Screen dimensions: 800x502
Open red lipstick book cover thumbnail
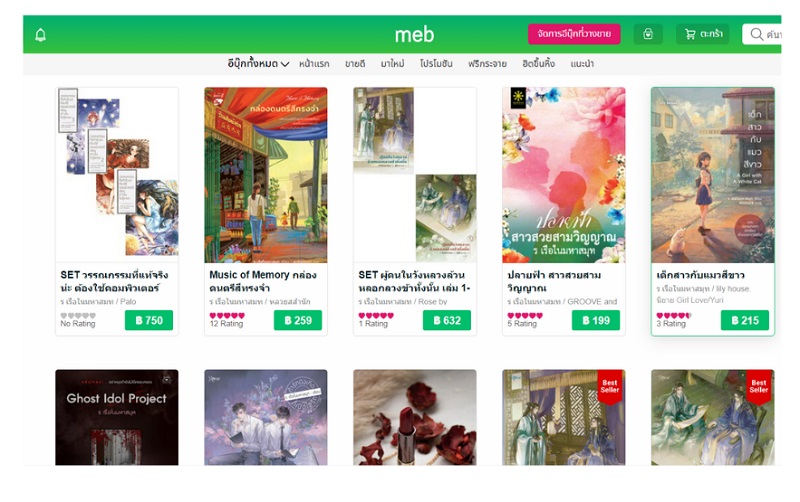pyautogui.click(x=415, y=417)
